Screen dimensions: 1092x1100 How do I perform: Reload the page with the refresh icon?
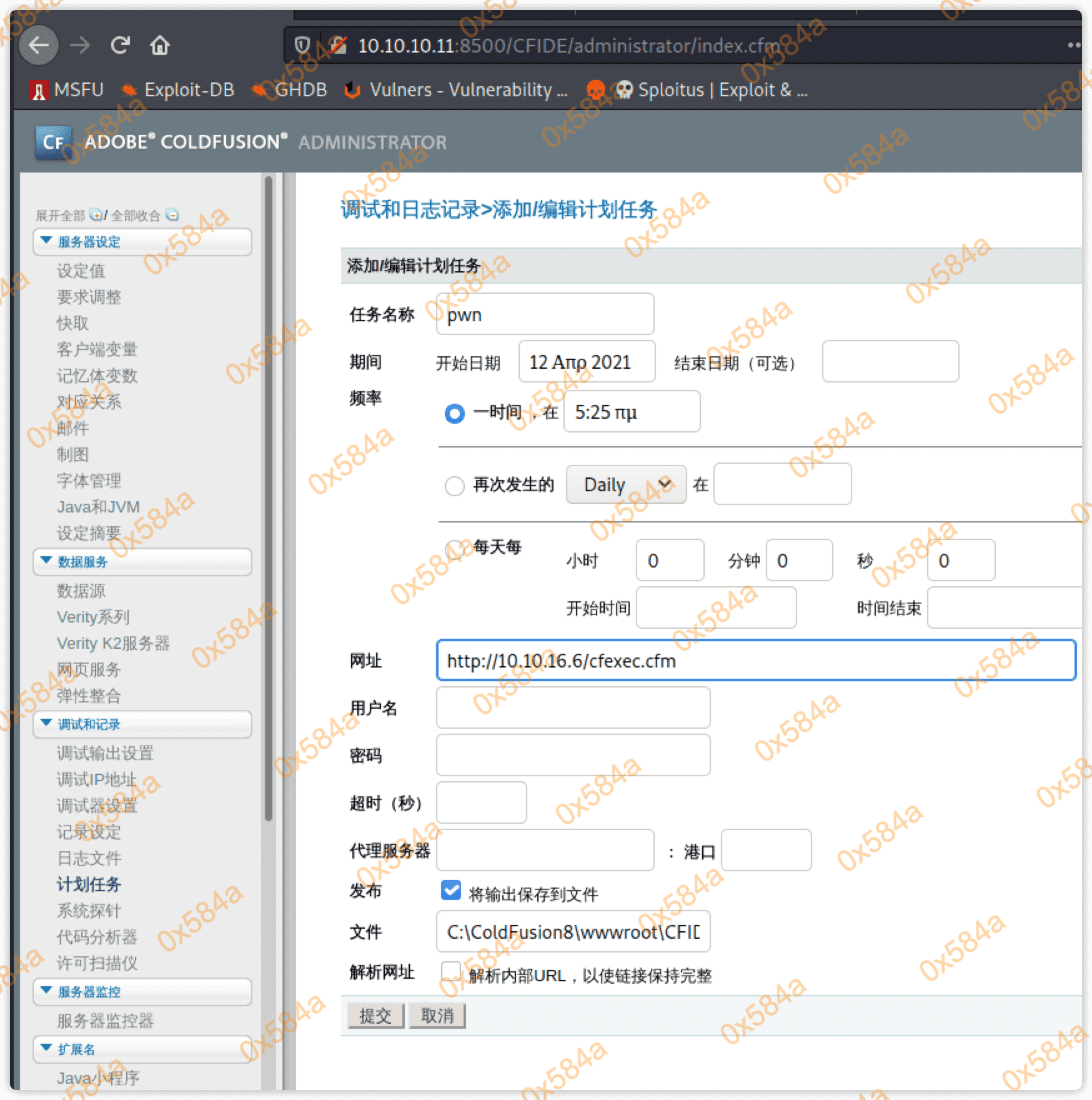pos(120,45)
